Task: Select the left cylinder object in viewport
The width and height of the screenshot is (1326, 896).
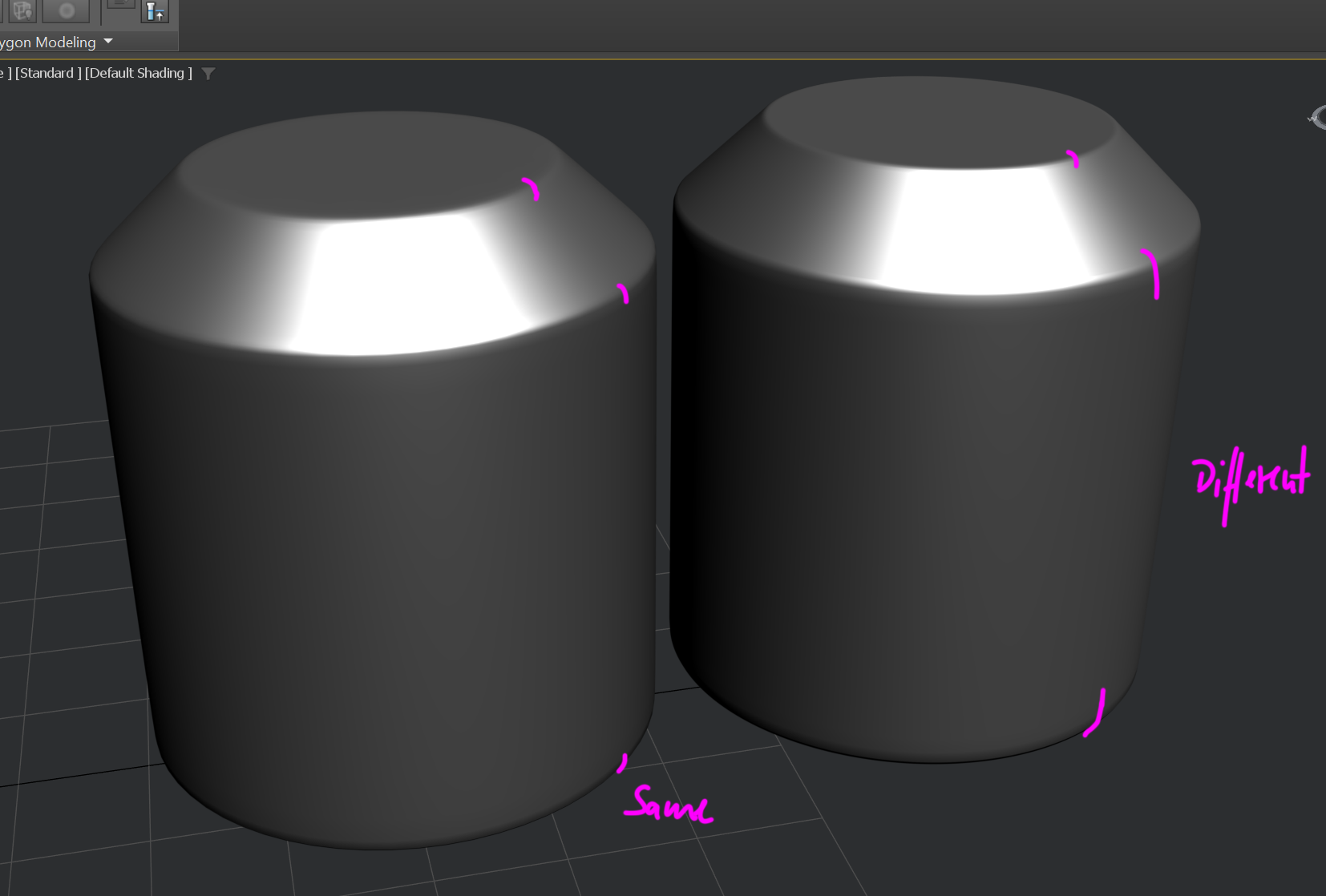Action: pyautogui.click(x=373, y=480)
